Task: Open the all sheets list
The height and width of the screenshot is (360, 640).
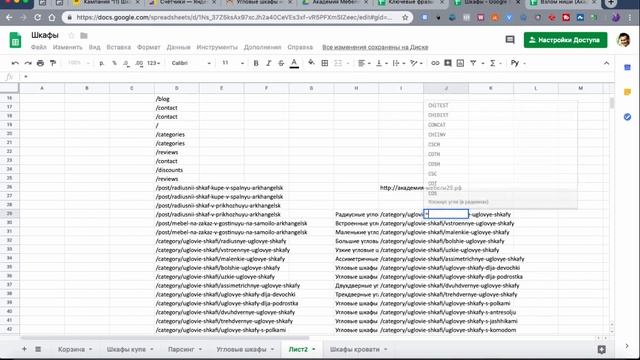Action: click(x=38, y=349)
